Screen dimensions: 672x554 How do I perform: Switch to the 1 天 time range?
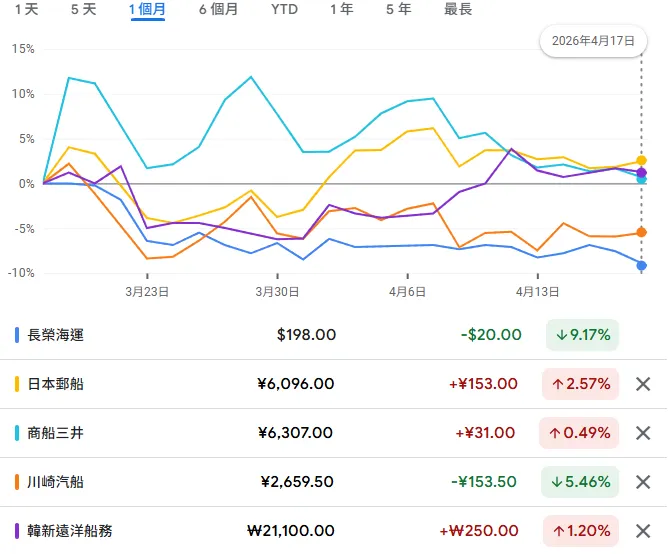coord(27,9)
